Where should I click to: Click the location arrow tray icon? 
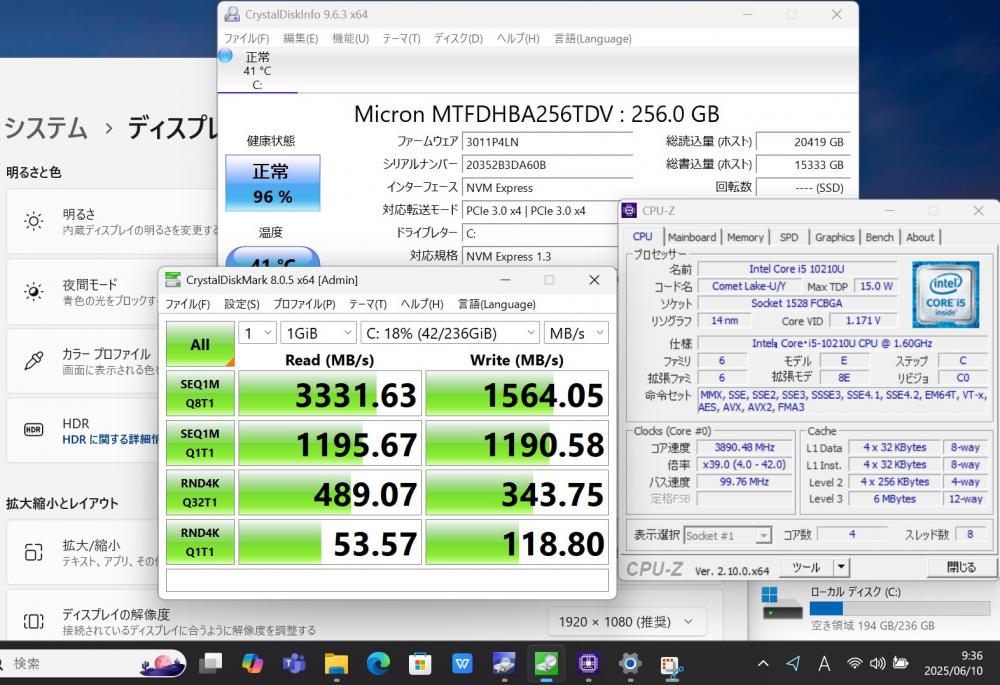793,664
